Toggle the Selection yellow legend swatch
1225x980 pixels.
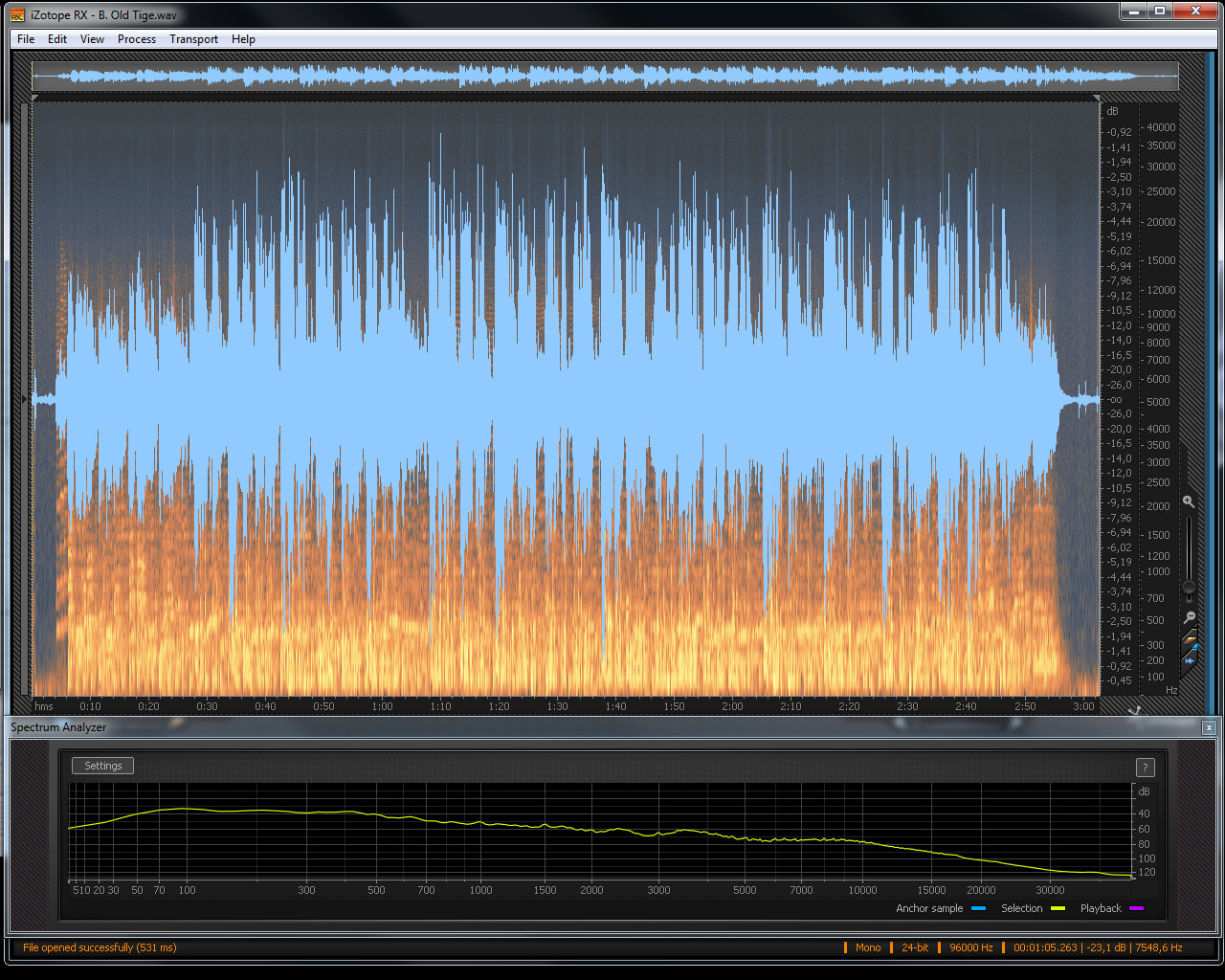point(1058,908)
